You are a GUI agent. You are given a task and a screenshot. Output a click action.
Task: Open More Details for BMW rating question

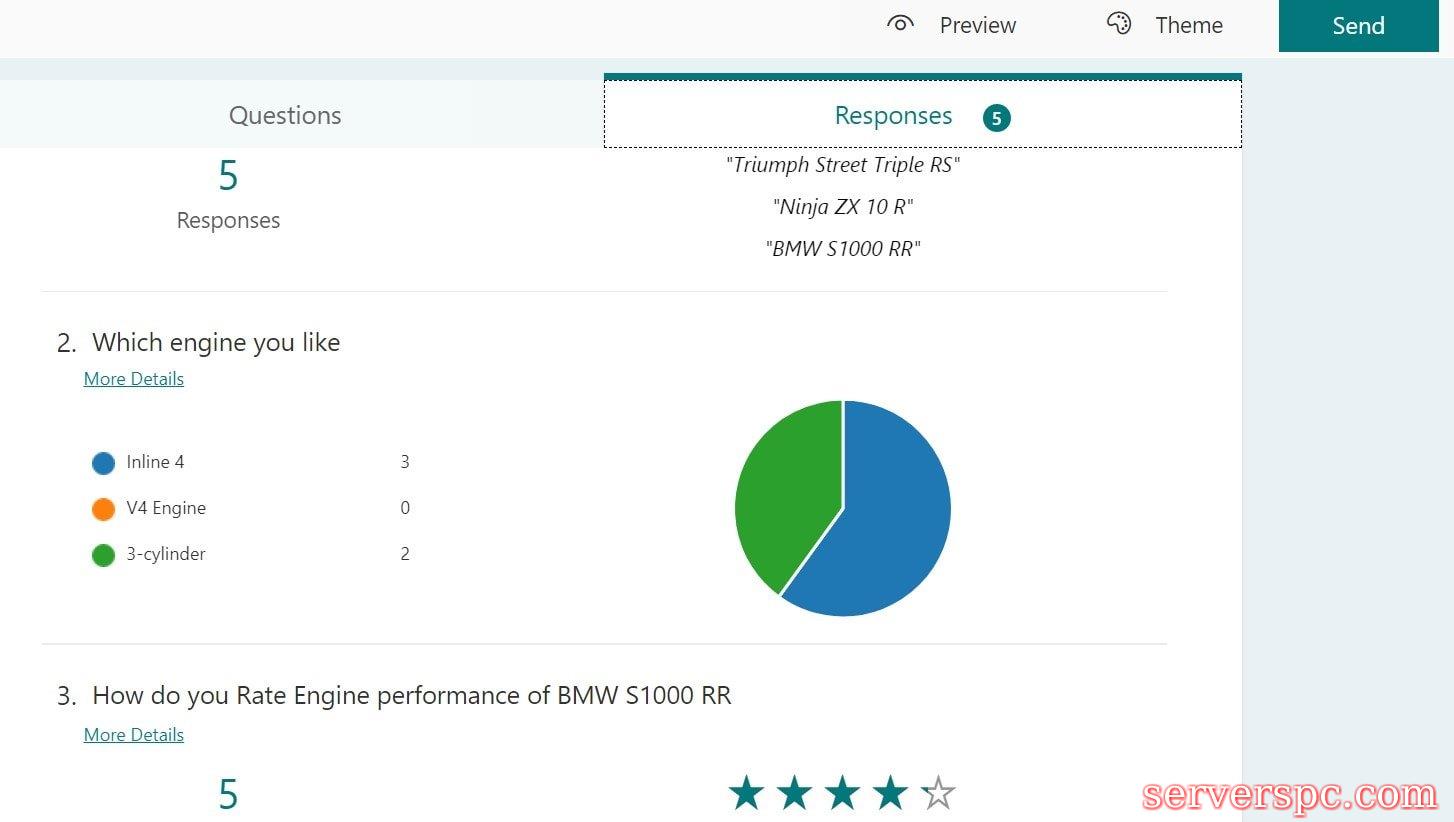134,735
